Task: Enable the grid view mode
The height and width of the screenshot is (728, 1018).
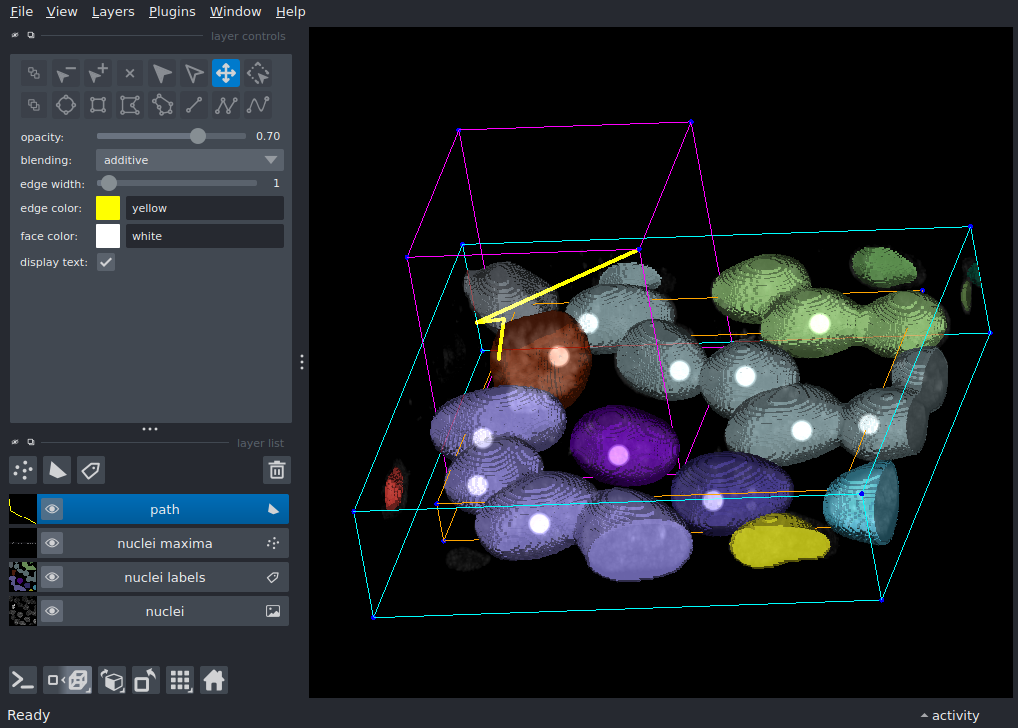Action: click(180, 680)
